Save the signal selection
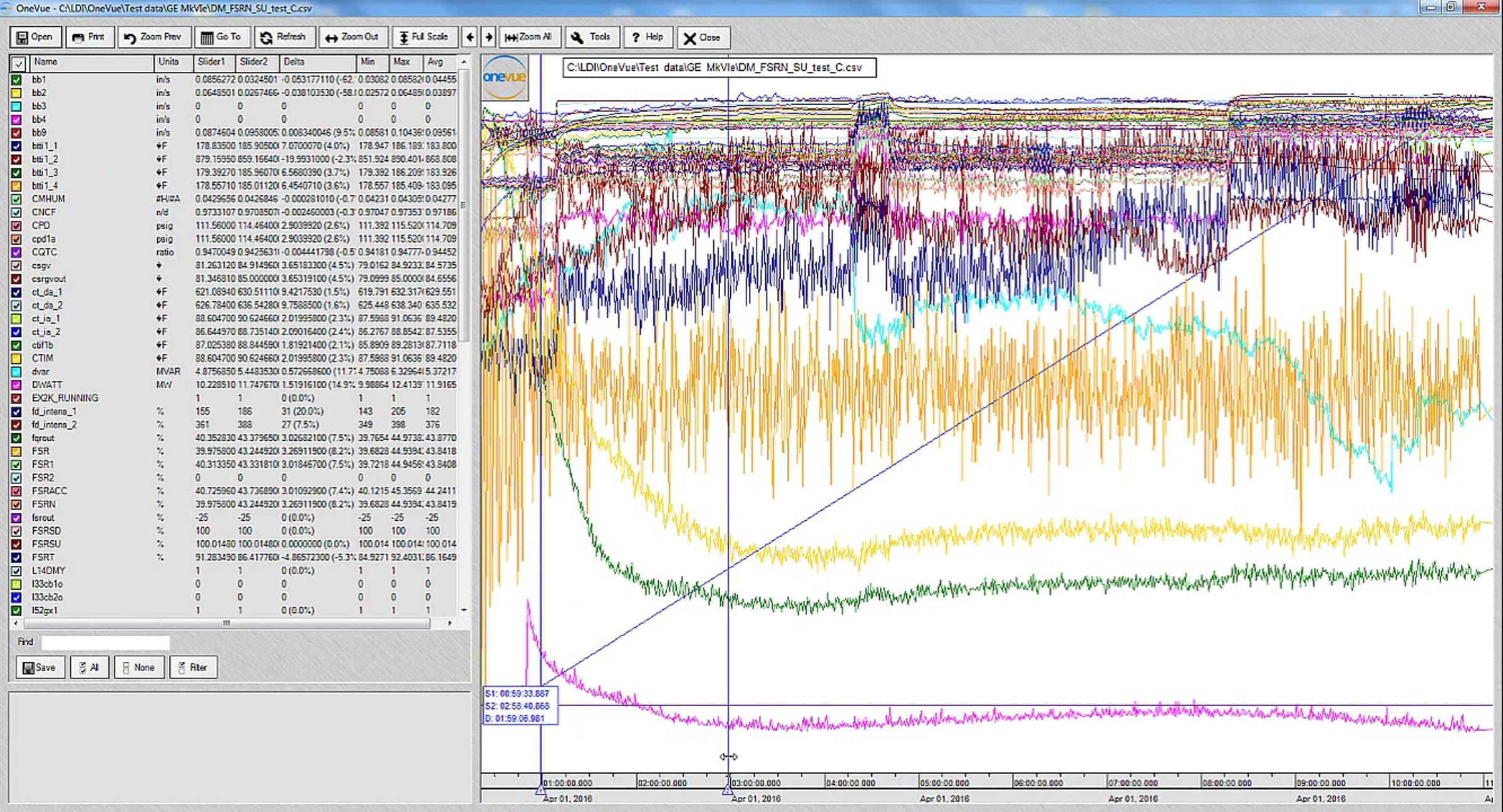Screen dimensions: 1503x812 click(39, 667)
